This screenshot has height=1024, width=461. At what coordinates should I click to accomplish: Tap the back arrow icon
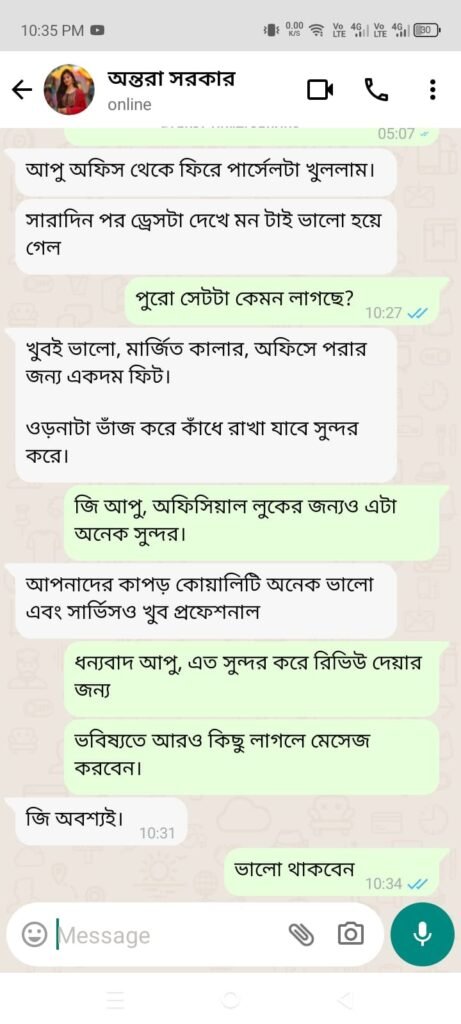[x=22, y=90]
